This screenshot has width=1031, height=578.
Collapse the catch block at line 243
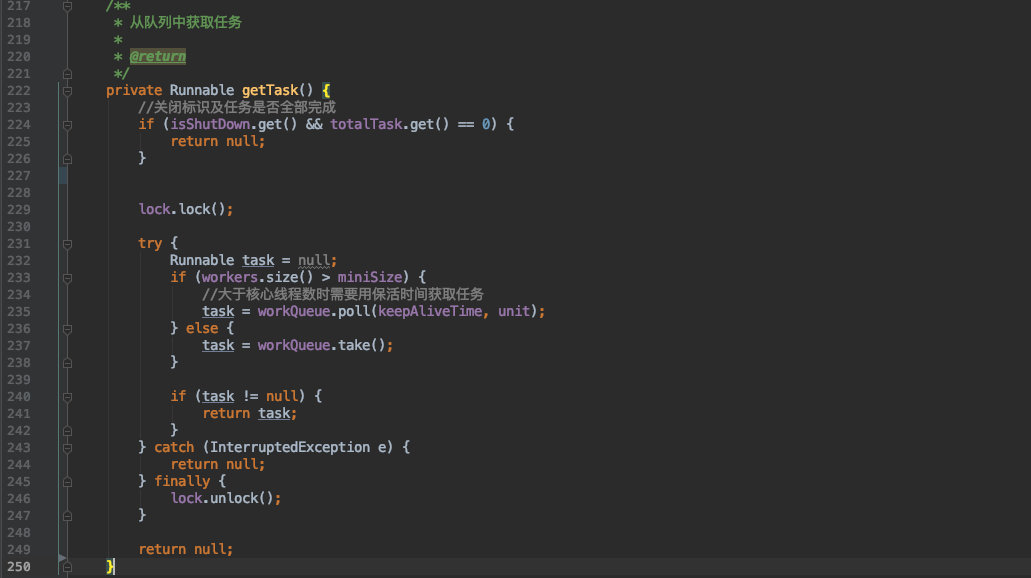(x=67, y=448)
